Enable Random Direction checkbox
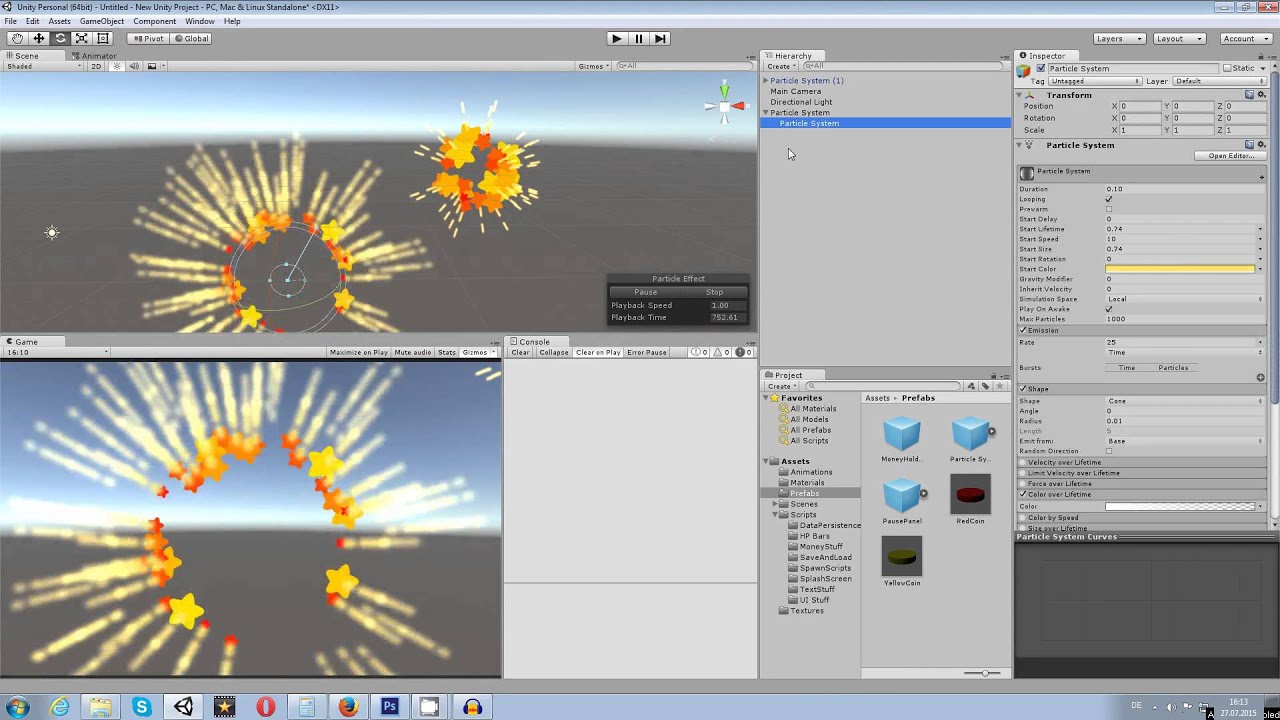The width and height of the screenshot is (1280, 720). pos(1109,451)
